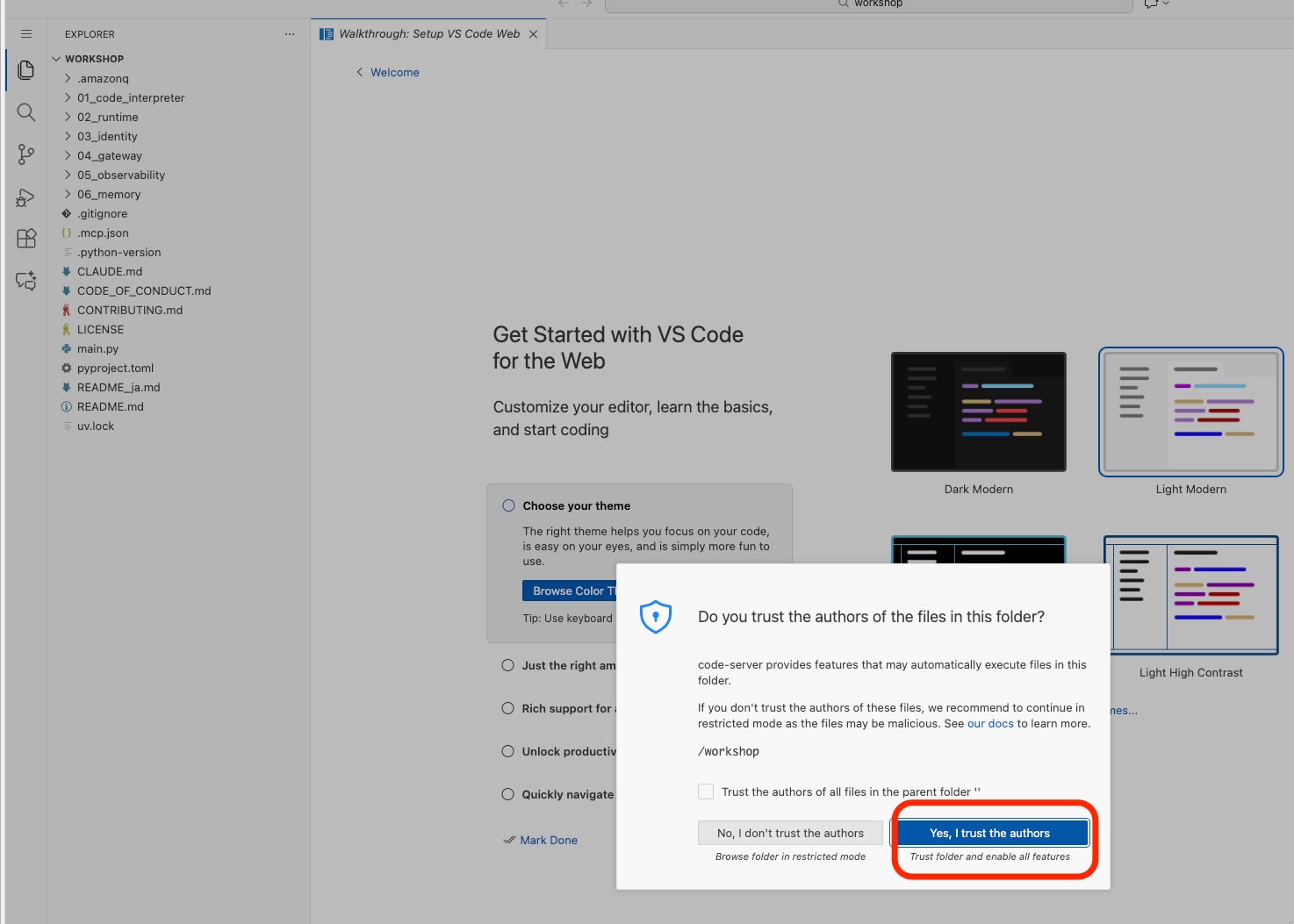Expand the 01_code_interpreter folder
This screenshot has width=1294, height=924.
[178, 97]
